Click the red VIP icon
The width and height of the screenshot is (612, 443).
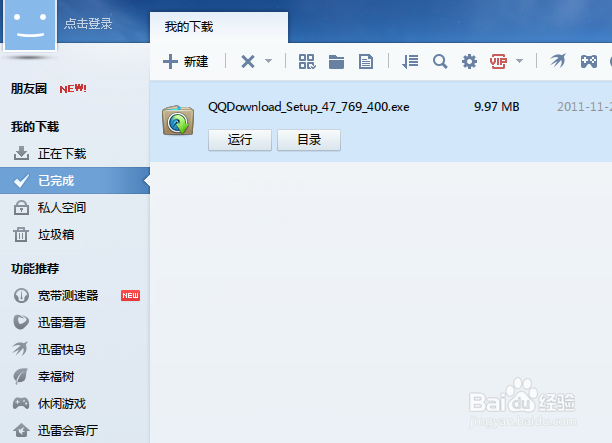coord(498,61)
